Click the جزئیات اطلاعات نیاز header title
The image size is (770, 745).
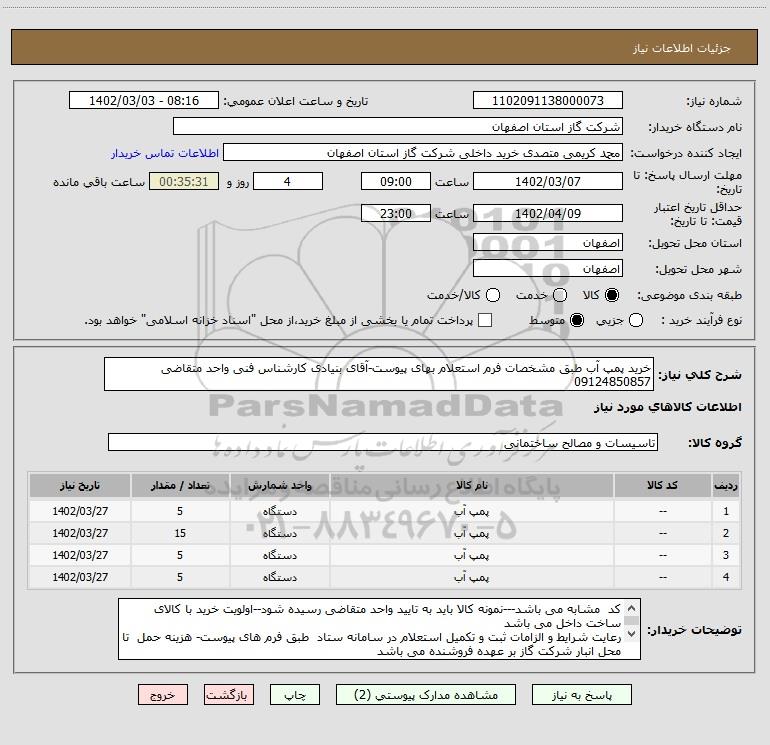tap(682, 48)
